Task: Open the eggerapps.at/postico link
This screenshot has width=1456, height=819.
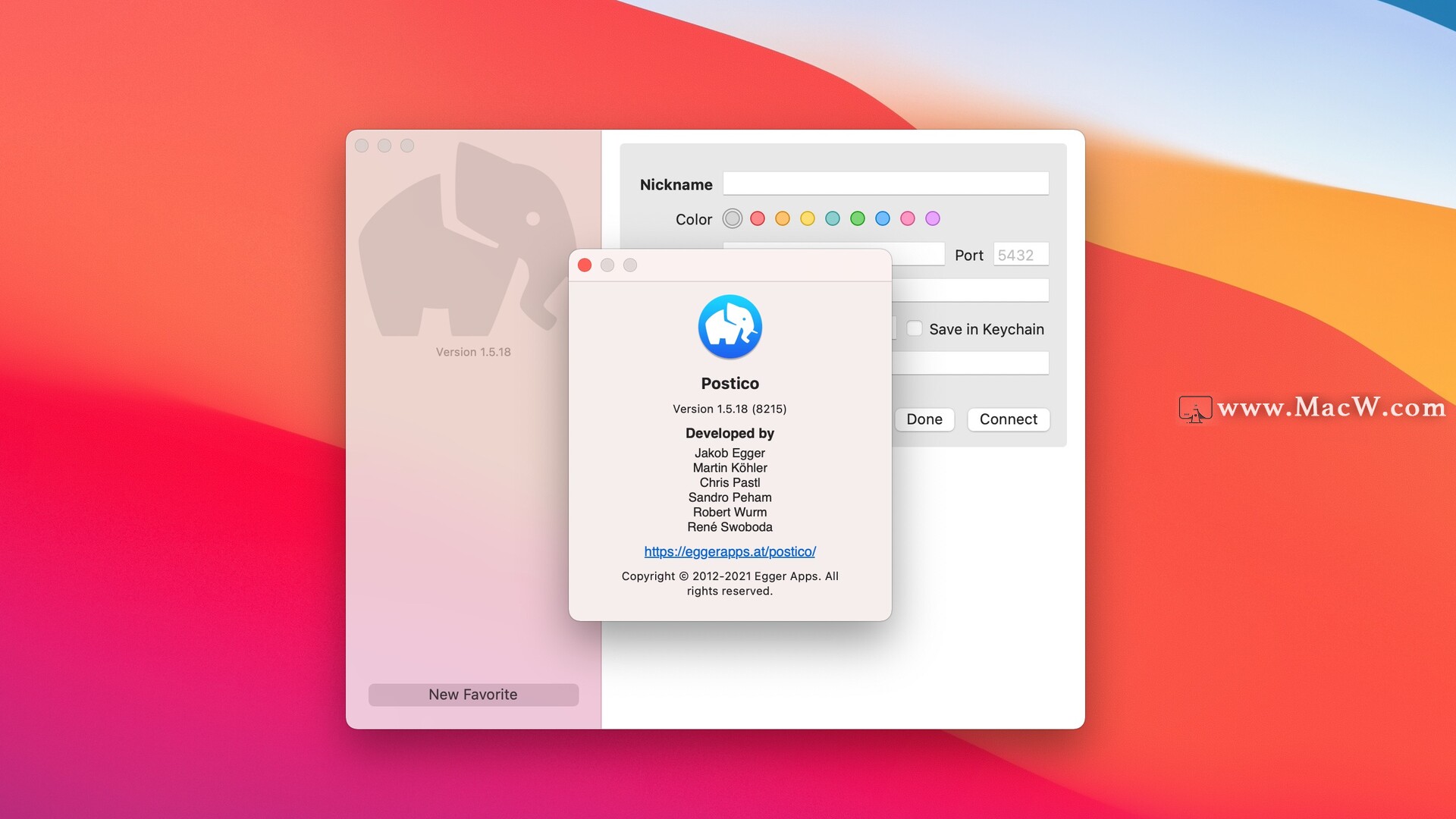Action: click(730, 551)
